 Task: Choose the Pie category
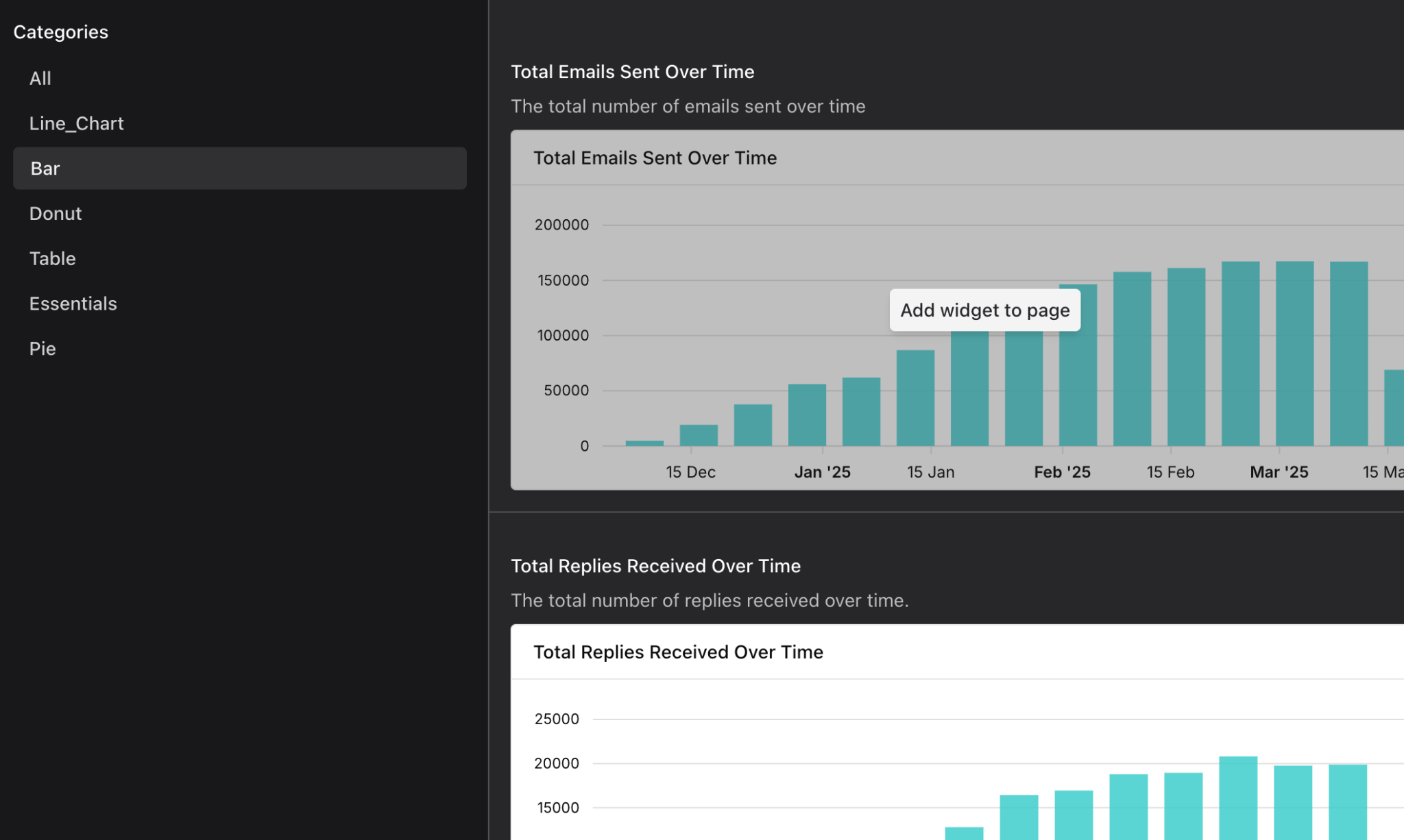[x=43, y=349]
